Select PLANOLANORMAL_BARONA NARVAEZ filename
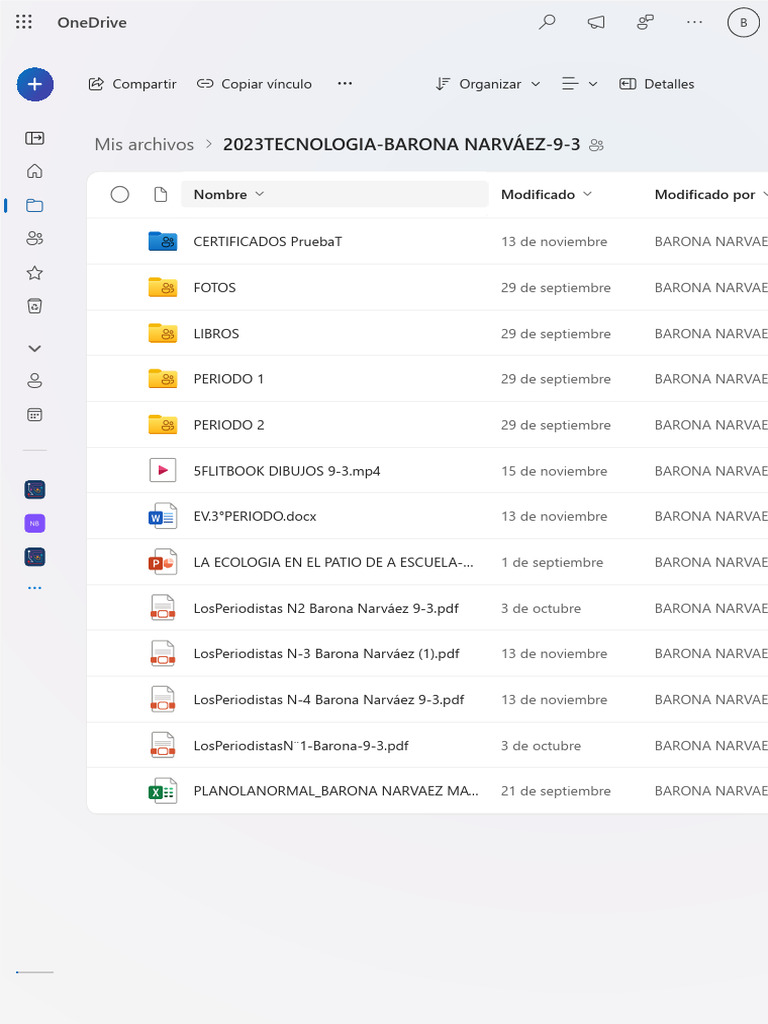This screenshot has height=1024, width=768. [336, 791]
